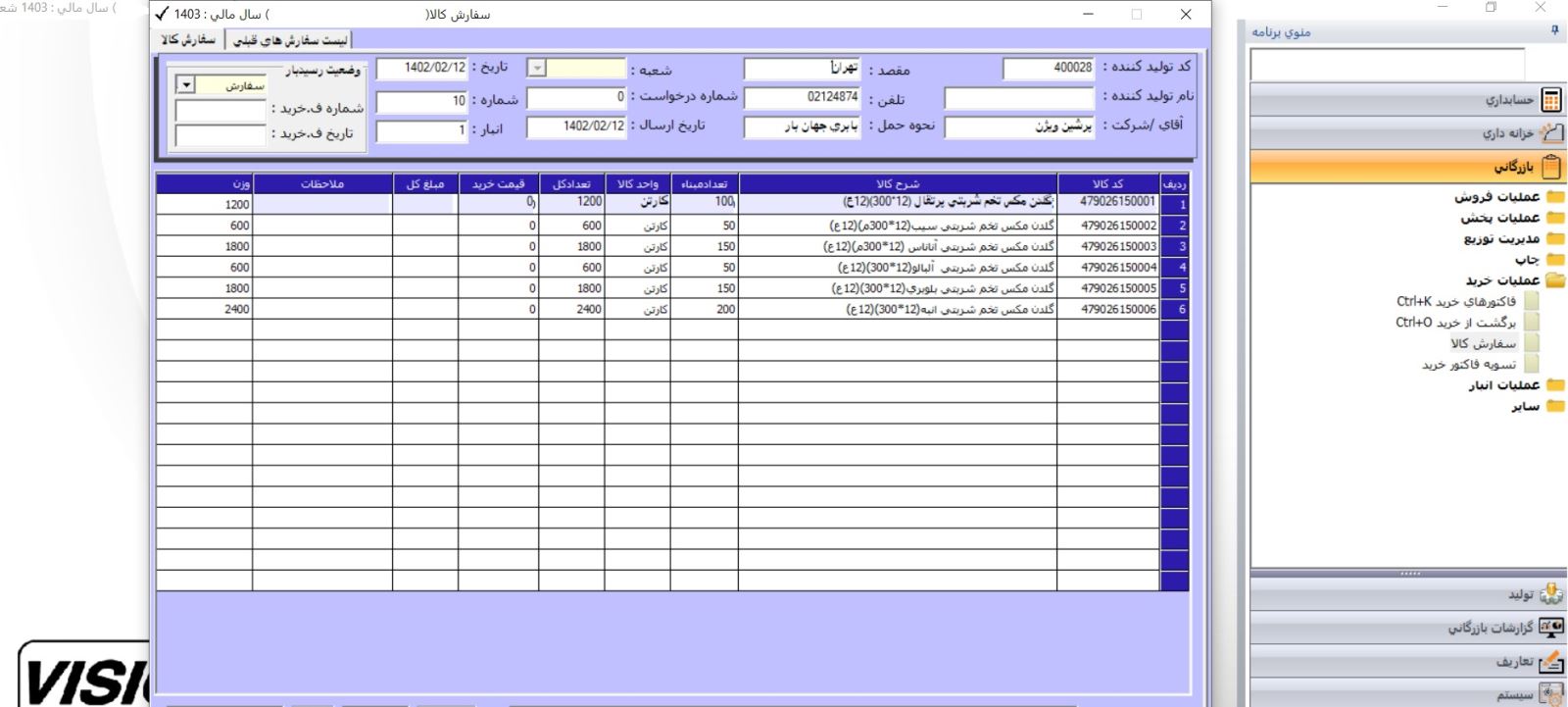Open تسويه فاكتور خريد menu entry

pos(1469,364)
